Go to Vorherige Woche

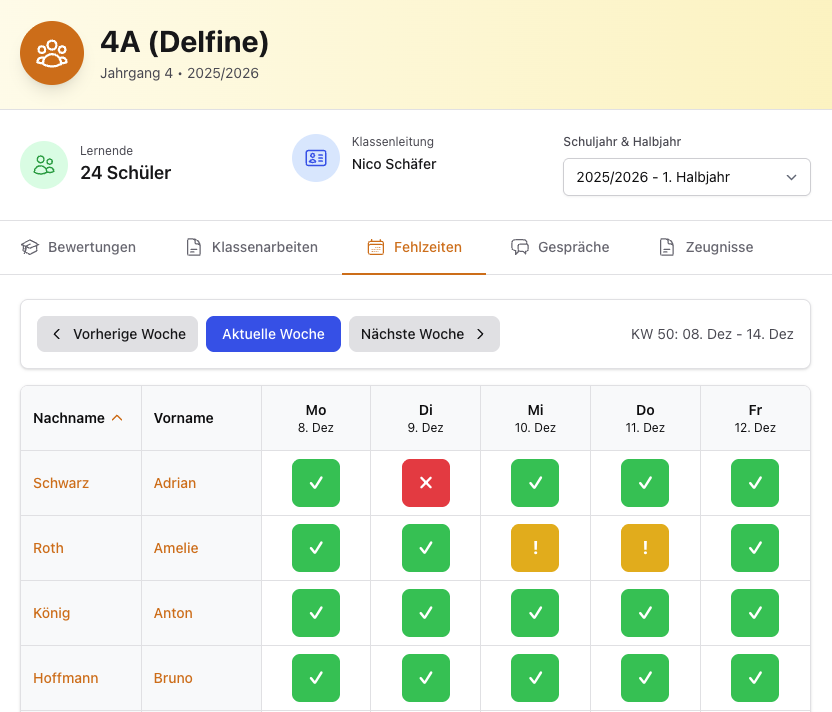point(118,334)
